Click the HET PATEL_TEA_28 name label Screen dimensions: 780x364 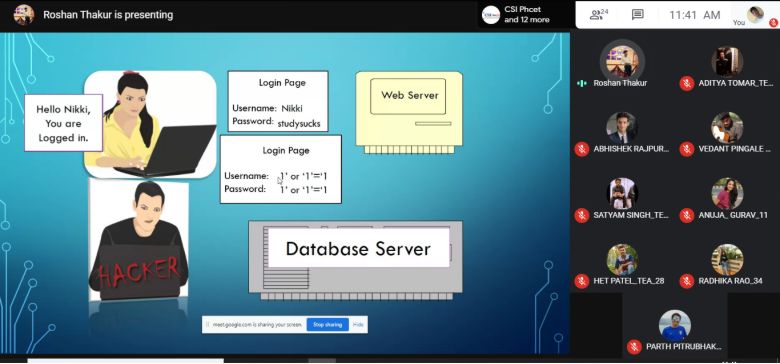point(628,281)
